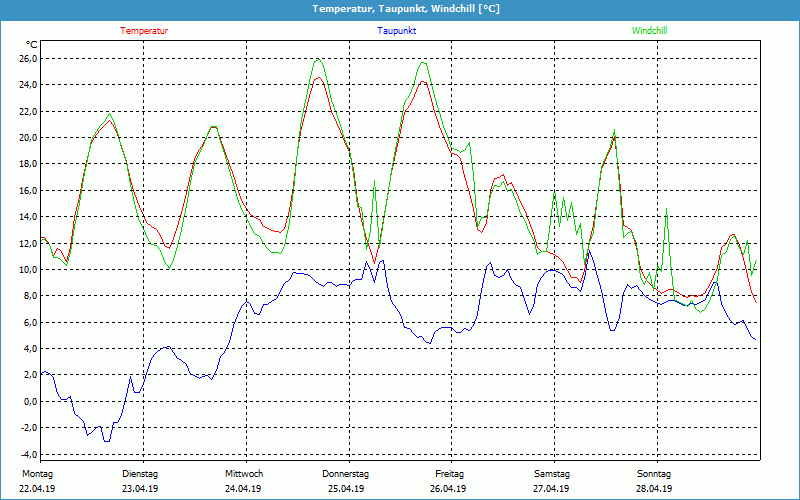This screenshot has height=500, width=800.
Task: Click the 25.04.19 date label
Action: [x=346, y=489]
